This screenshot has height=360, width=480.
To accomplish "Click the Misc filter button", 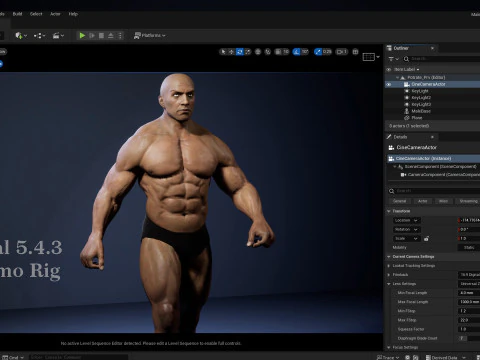I will 443,201.
